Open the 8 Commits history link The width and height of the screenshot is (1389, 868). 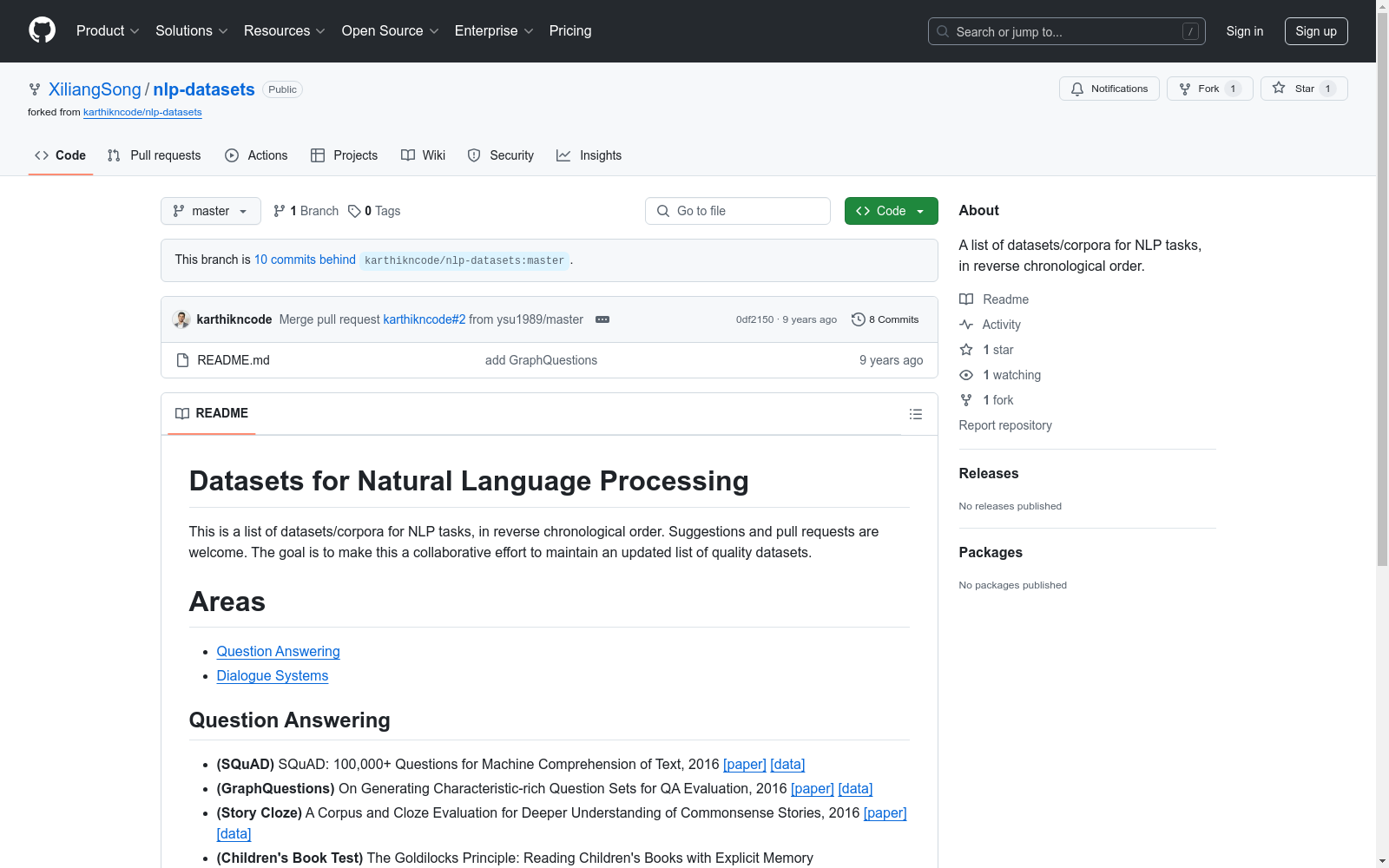pos(885,319)
